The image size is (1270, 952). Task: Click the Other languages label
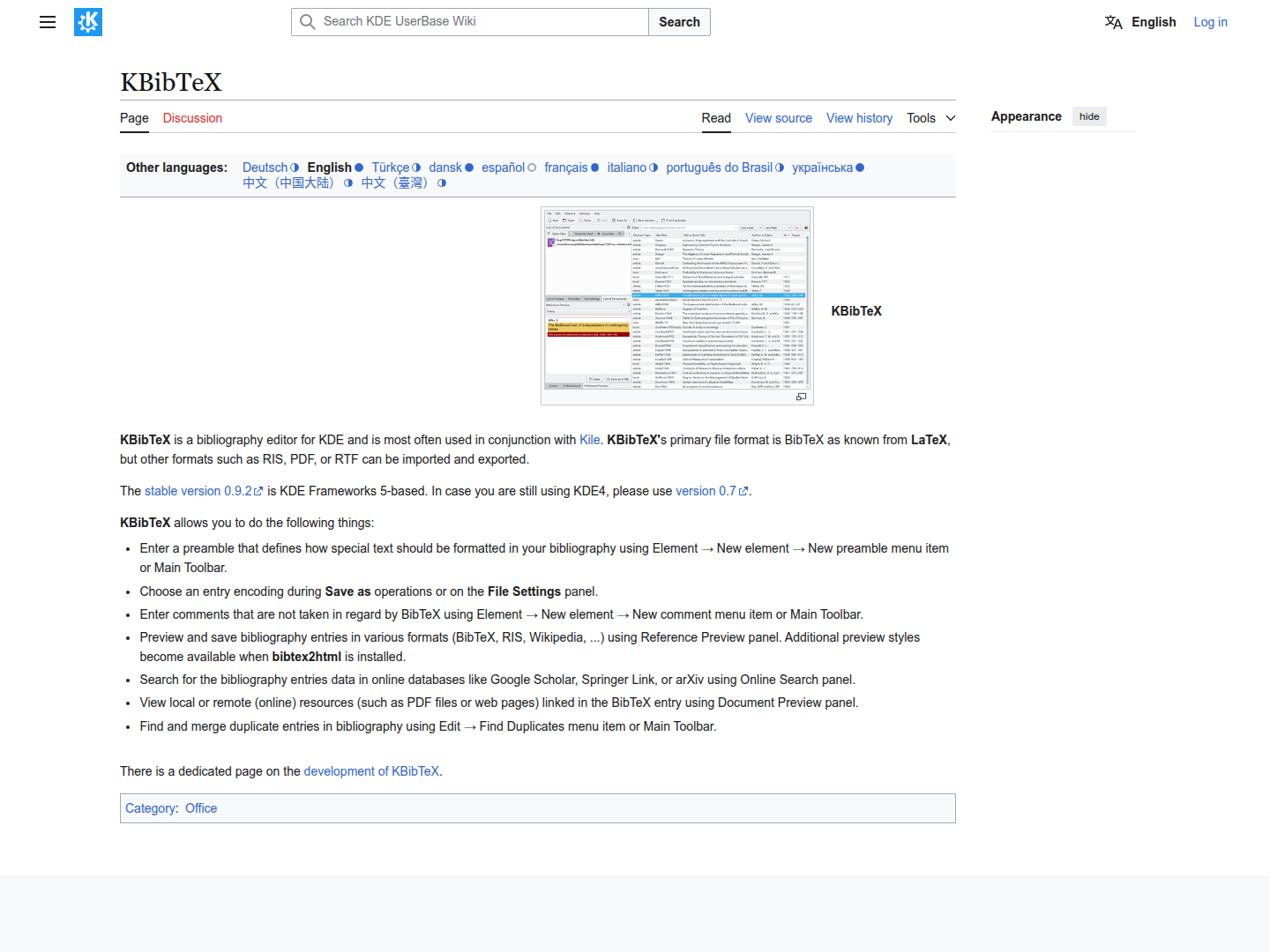176,167
